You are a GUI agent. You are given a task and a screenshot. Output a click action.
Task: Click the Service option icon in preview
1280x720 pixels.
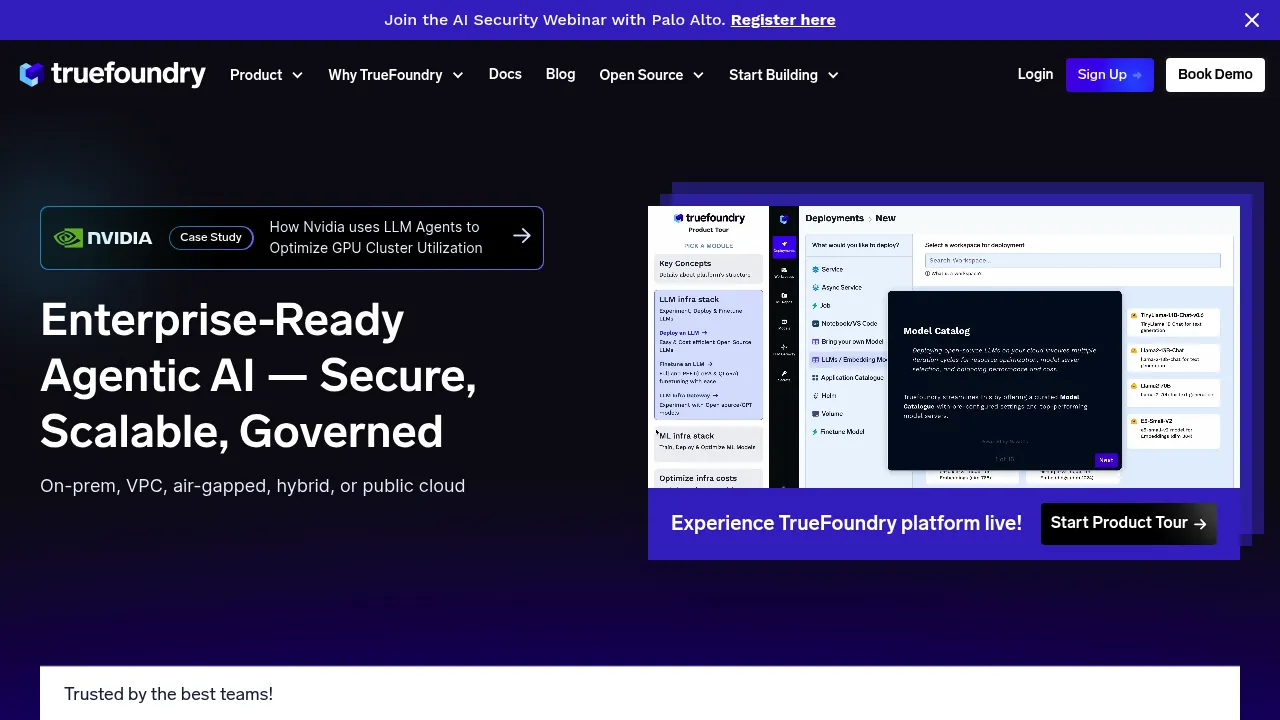816,270
